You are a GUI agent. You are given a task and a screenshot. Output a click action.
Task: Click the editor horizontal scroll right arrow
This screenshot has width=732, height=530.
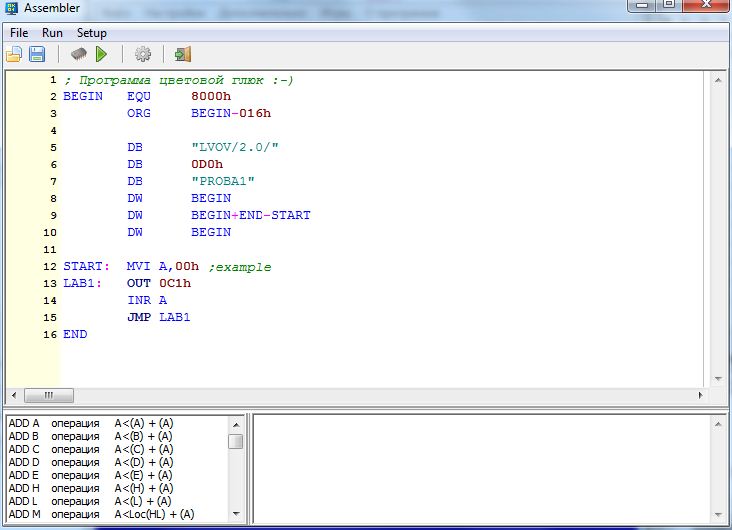(702, 394)
